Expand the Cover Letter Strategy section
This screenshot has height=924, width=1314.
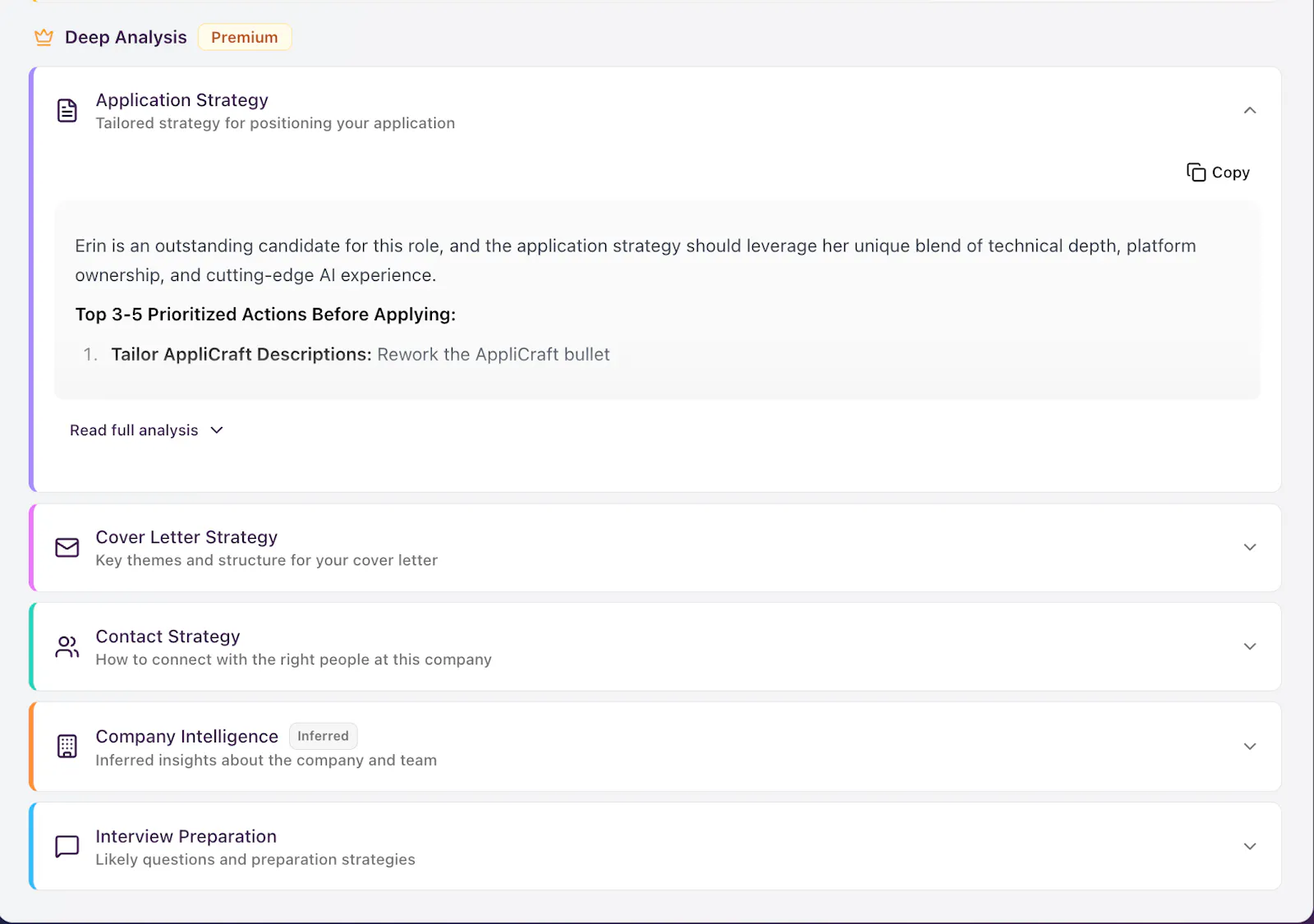pos(1249,547)
